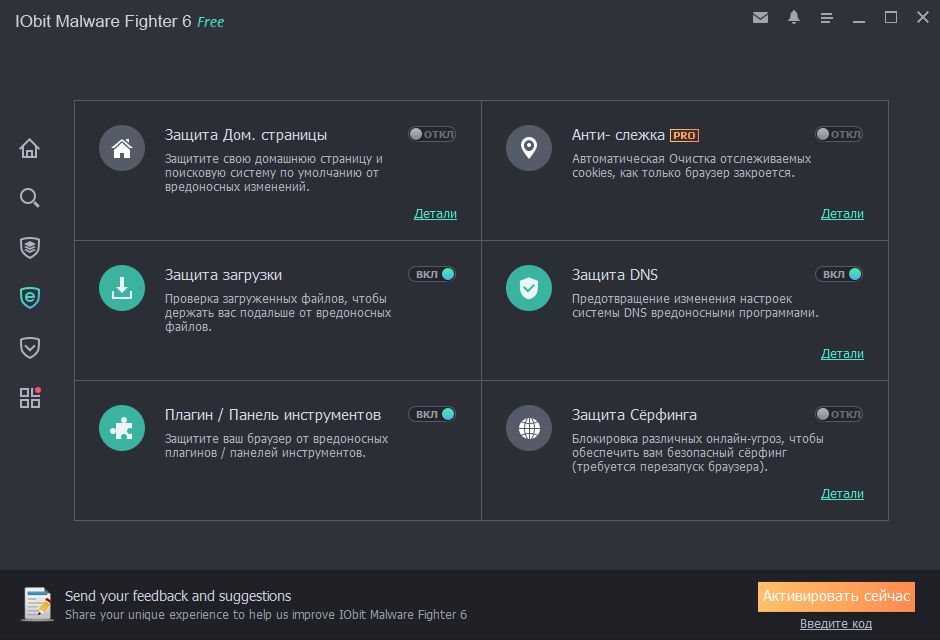Viewport: 940px width, 640px height.
Task: Click the download icon next to Защита загрузки
Action: click(121, 288)
